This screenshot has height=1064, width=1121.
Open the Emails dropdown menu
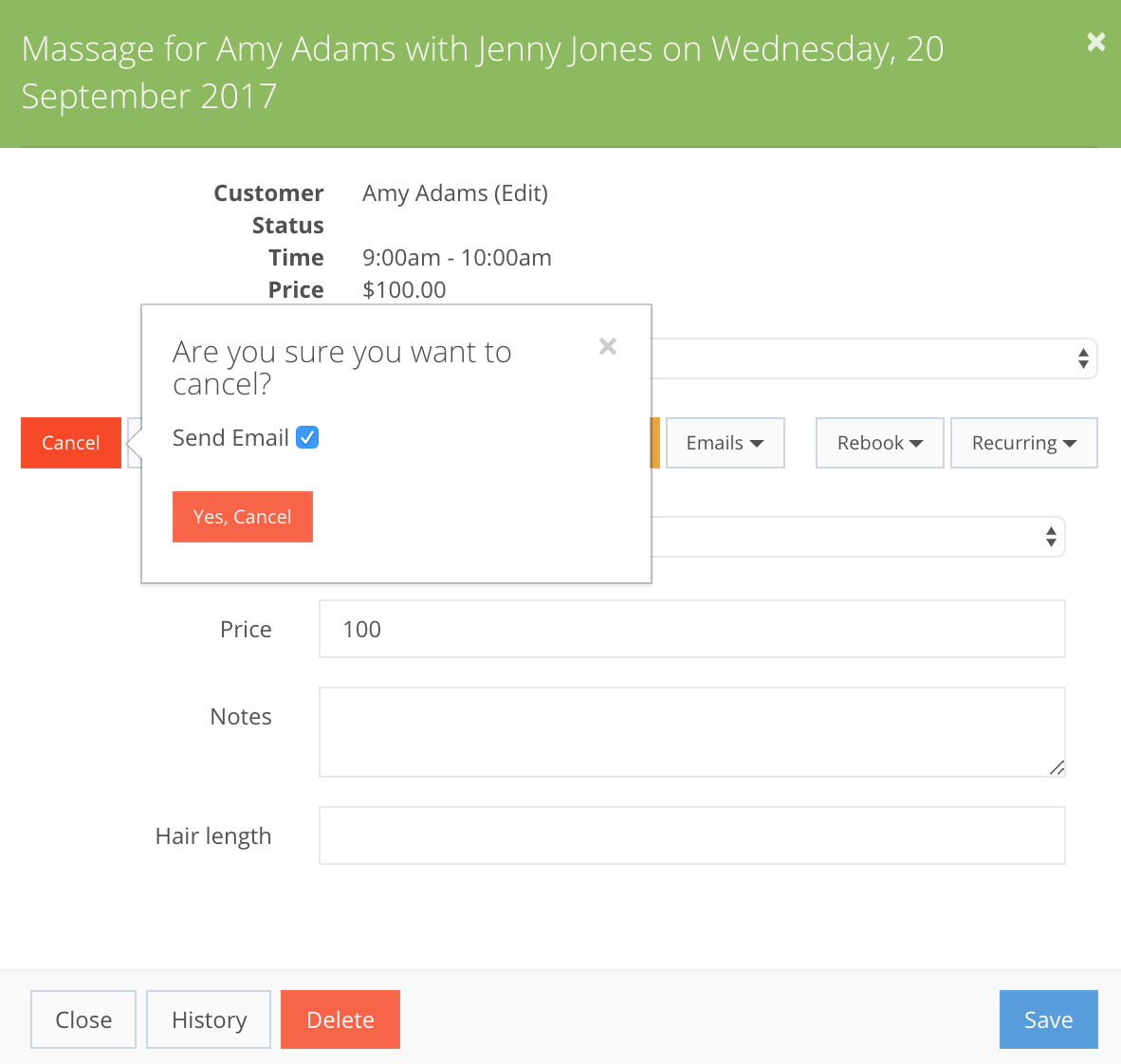(725, 443)
